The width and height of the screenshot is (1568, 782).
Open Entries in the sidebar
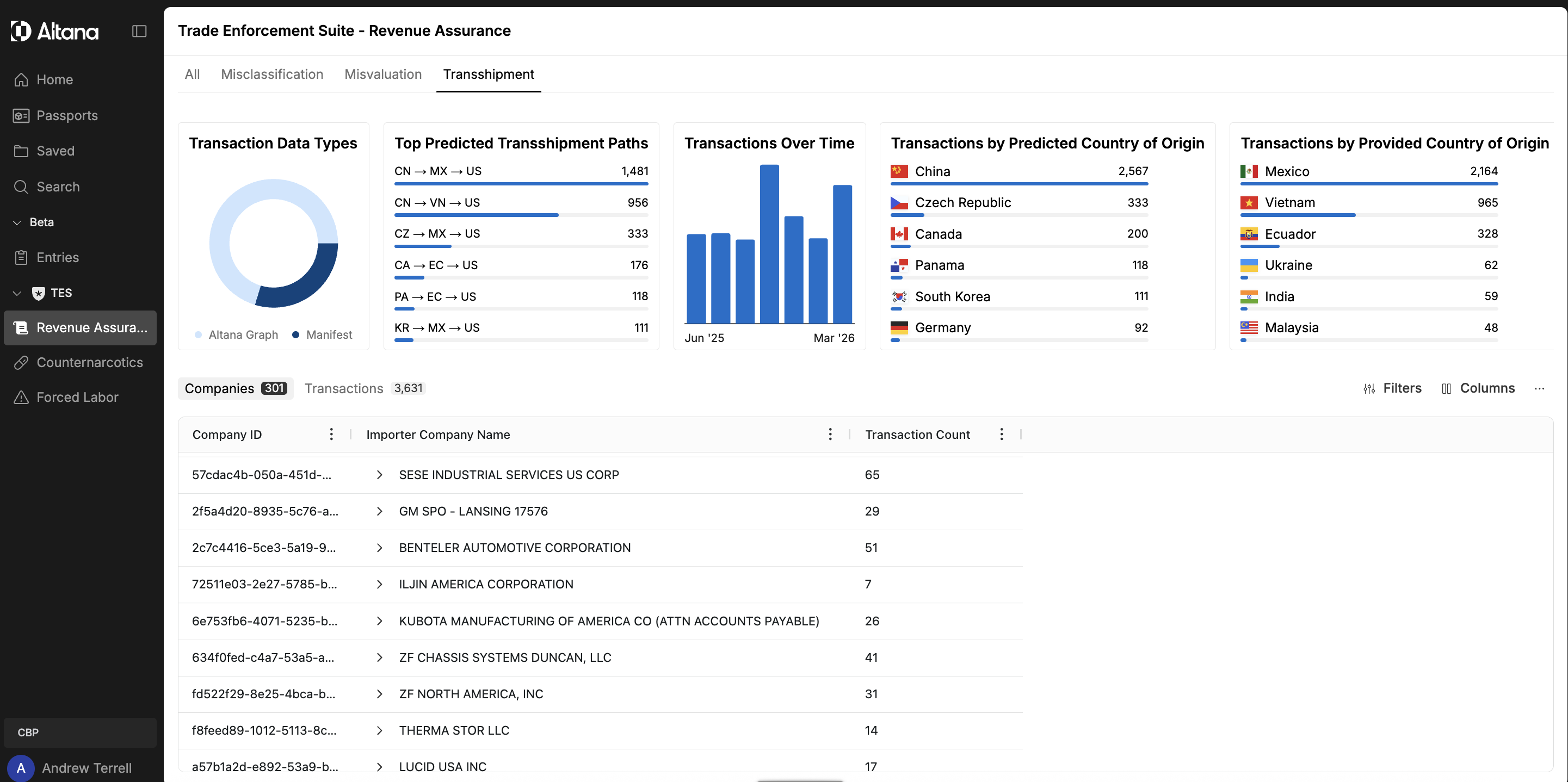point(81,257)
